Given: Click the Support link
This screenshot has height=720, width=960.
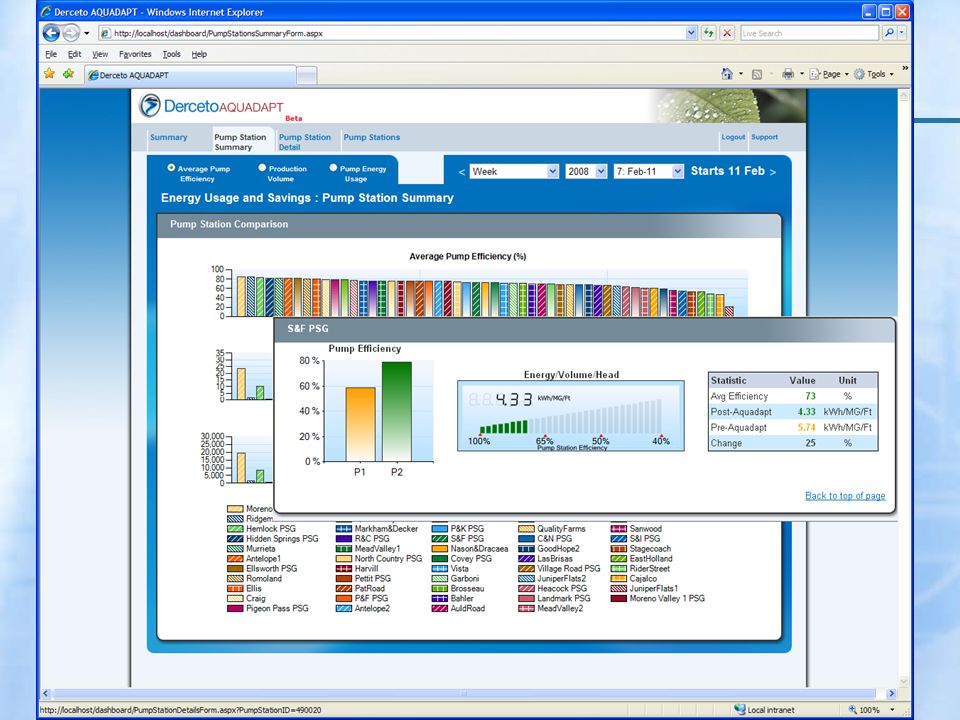Looking at the screenshot, I should (x=765, y=137).
